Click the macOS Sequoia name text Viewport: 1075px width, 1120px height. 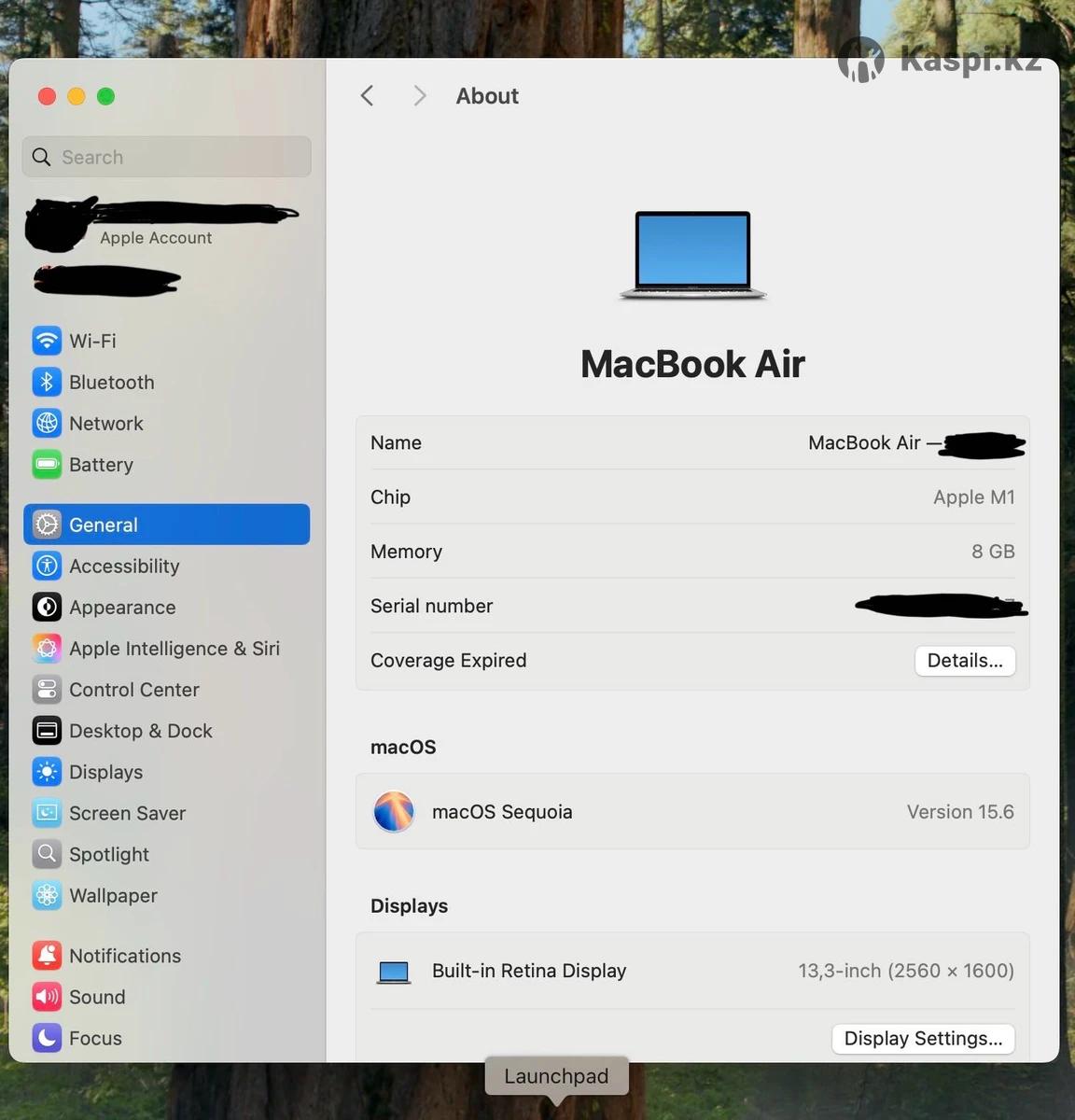coord(502,812)
